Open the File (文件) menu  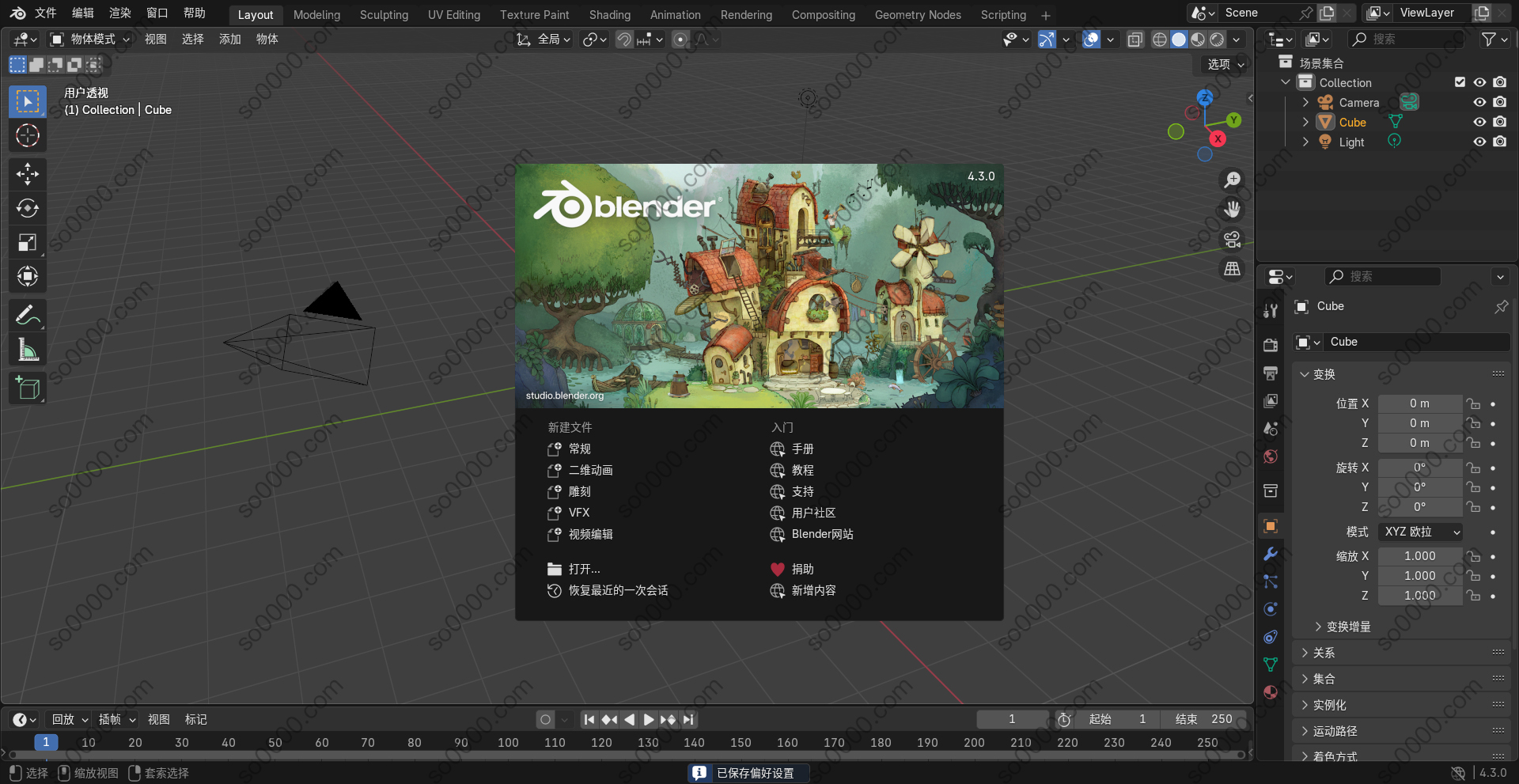click(x=46, y=13)
